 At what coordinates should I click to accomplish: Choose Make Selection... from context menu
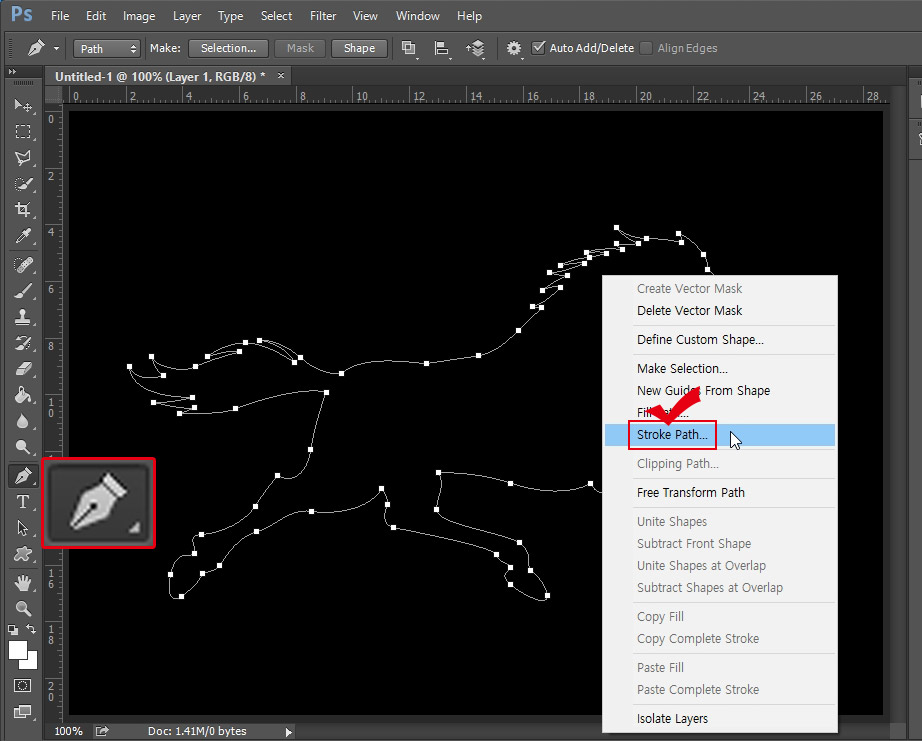point(720,369)
